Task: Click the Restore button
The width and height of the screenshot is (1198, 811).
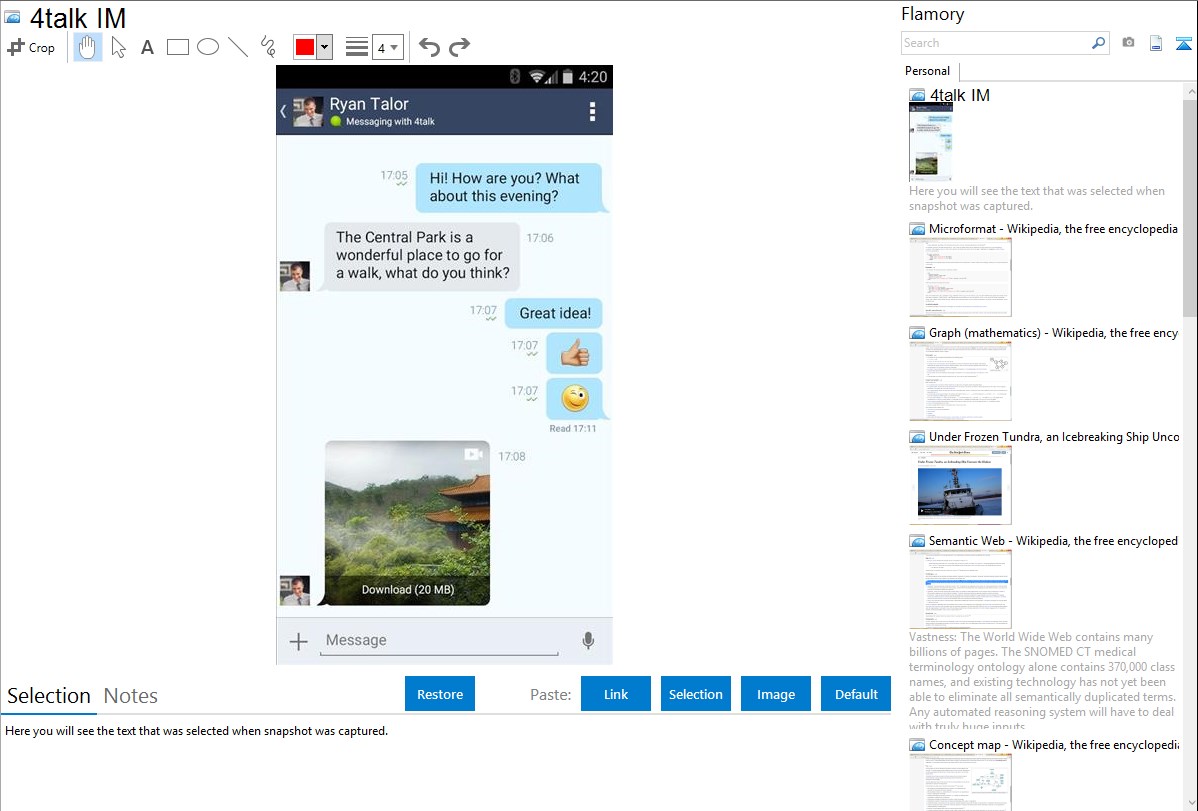Action: pos(440,694)
